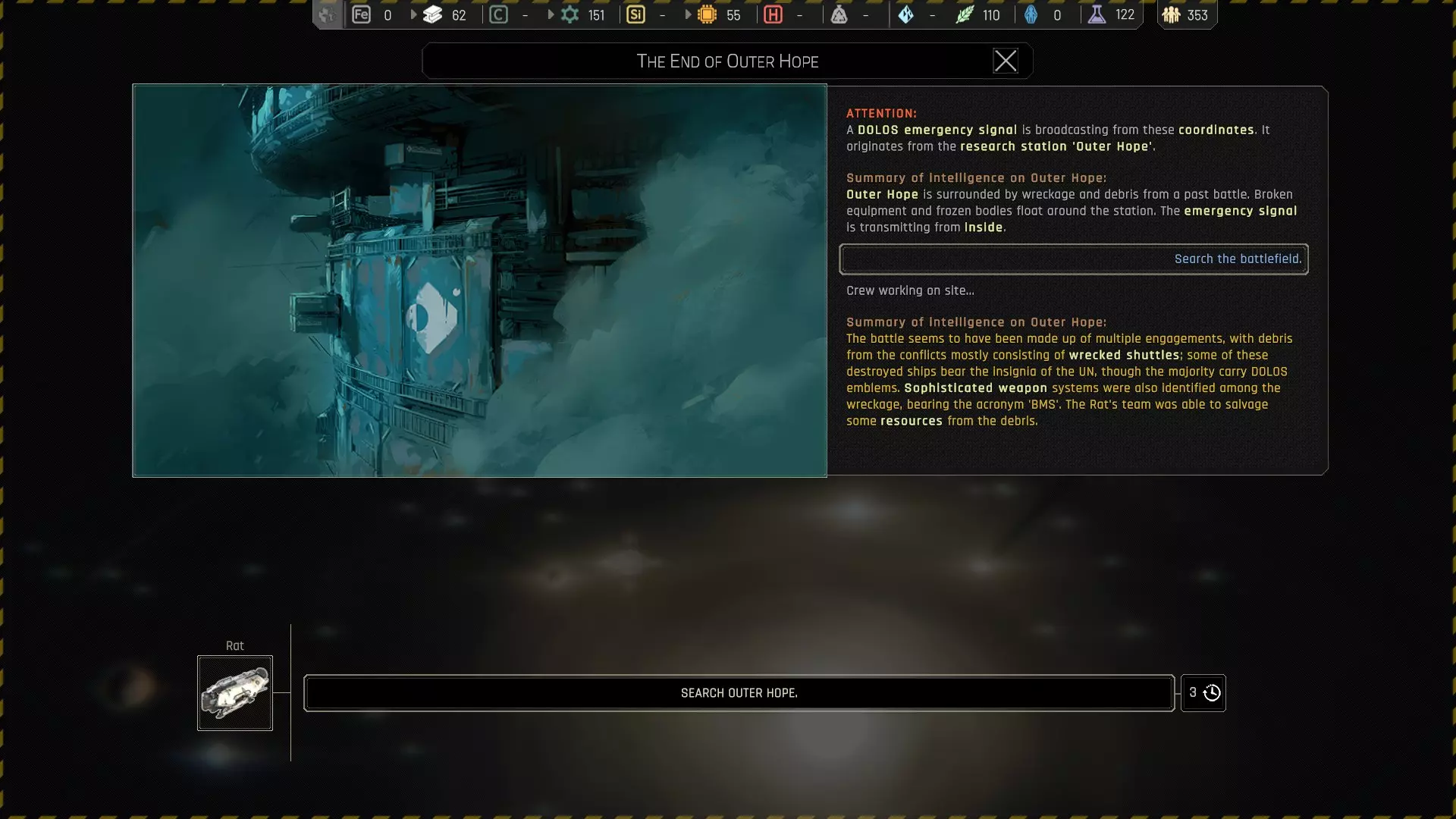Click the red H hydrogen icon
Viewport: 1456px width, 819px height.
tap(773, 14)
